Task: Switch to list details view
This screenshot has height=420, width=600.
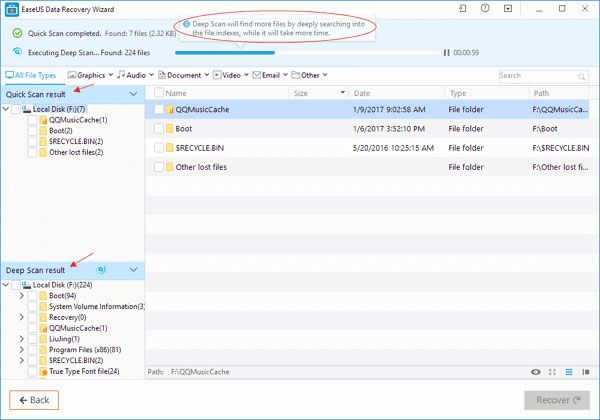Action: click(x=569, y=370)
